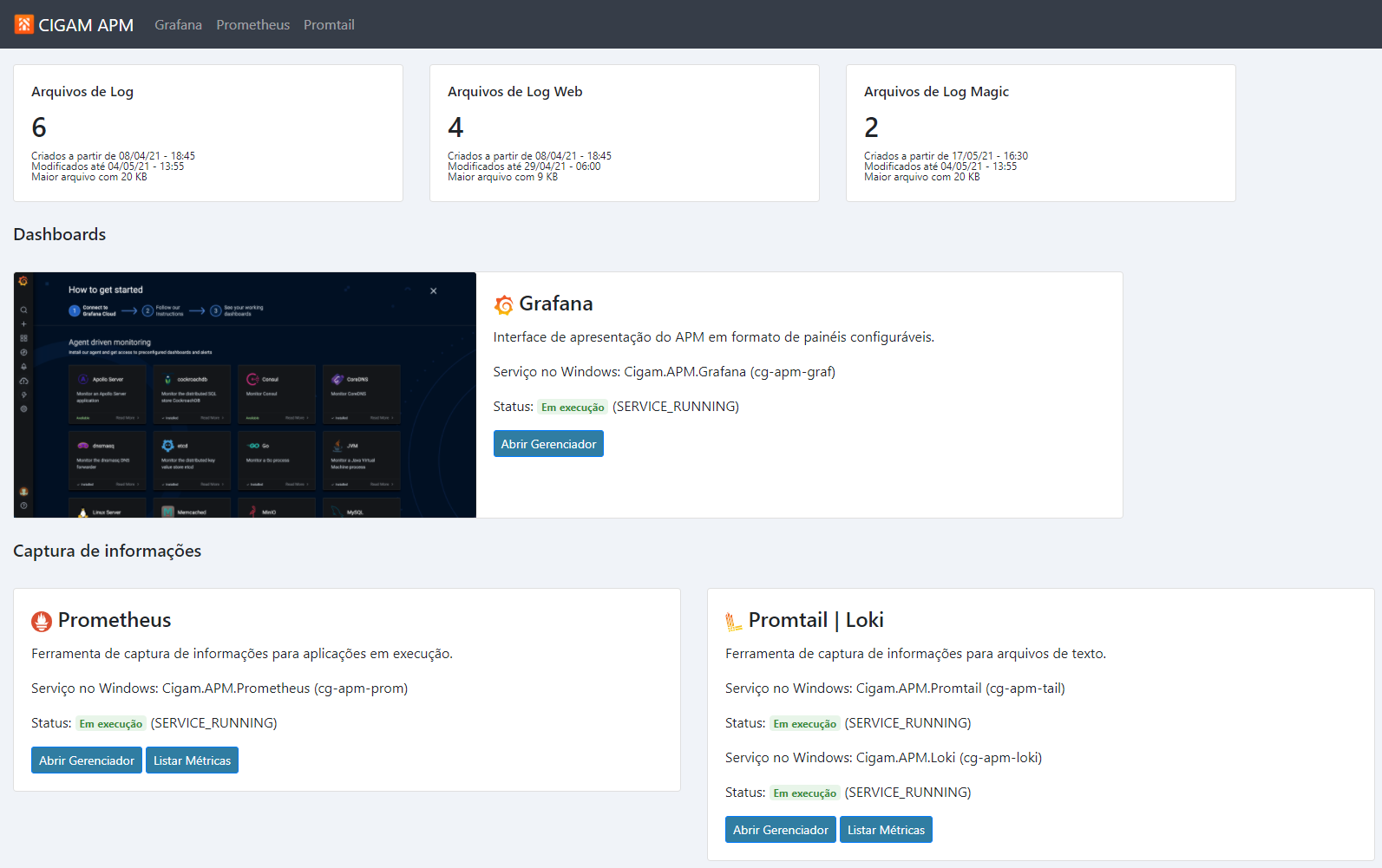Click the web log file count "4"

pos(455,127)
